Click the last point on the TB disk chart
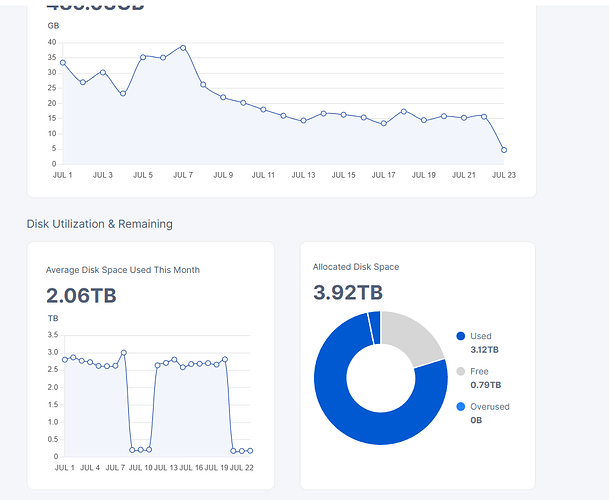Image resolution: width=609 pixels, height=500 pixels. point(250,451)
